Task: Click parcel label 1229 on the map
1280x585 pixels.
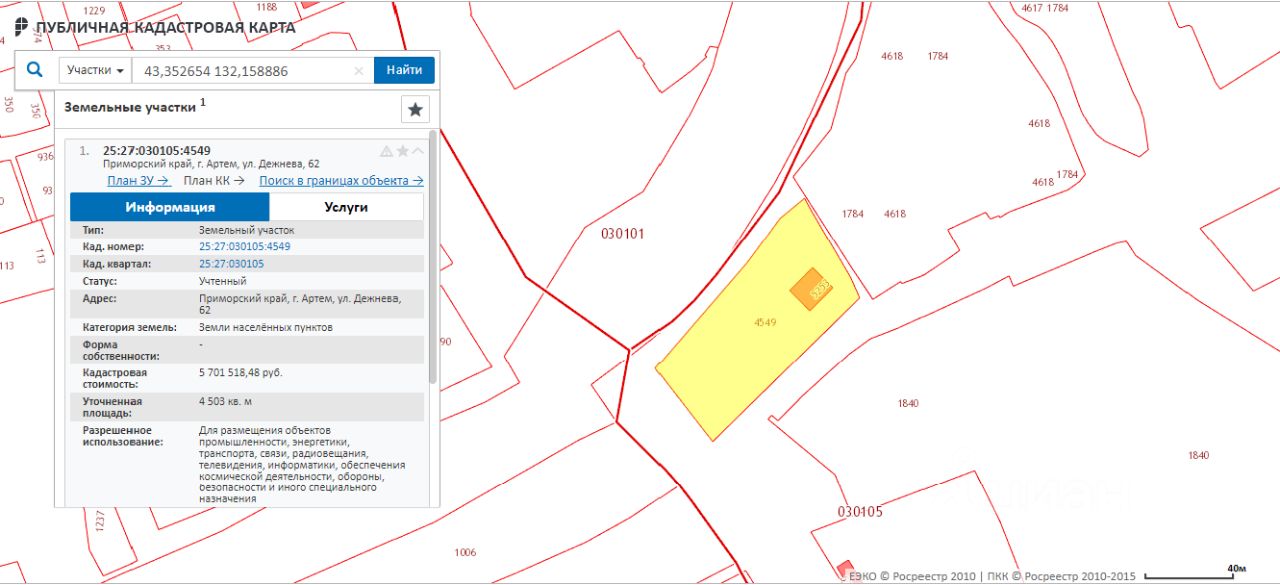Action: (x=94, y=10)
